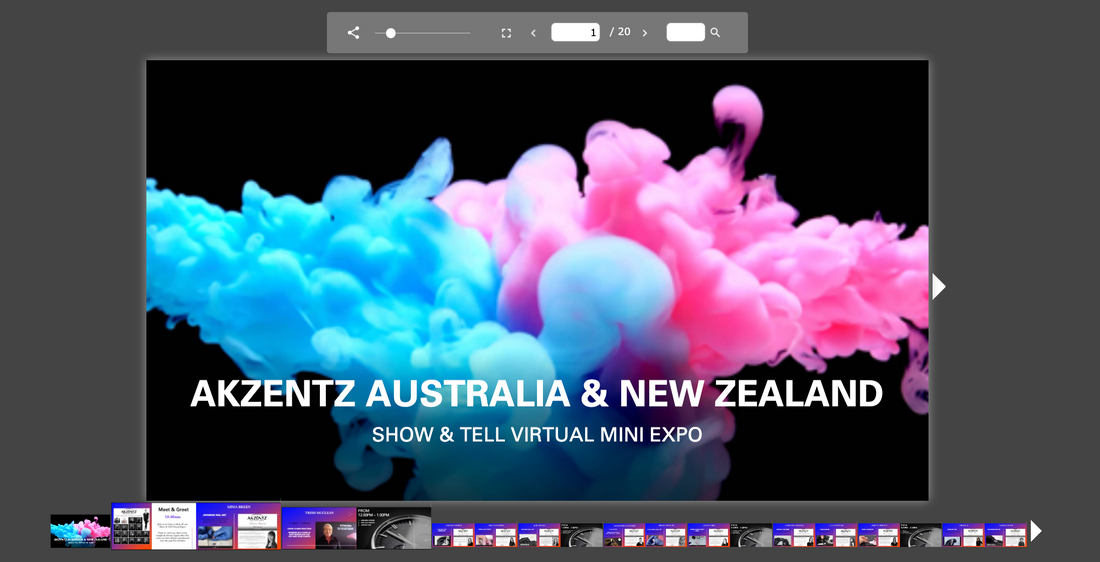
Task: Flip to next page with right arrow beside slide
Action: (939, 286)
